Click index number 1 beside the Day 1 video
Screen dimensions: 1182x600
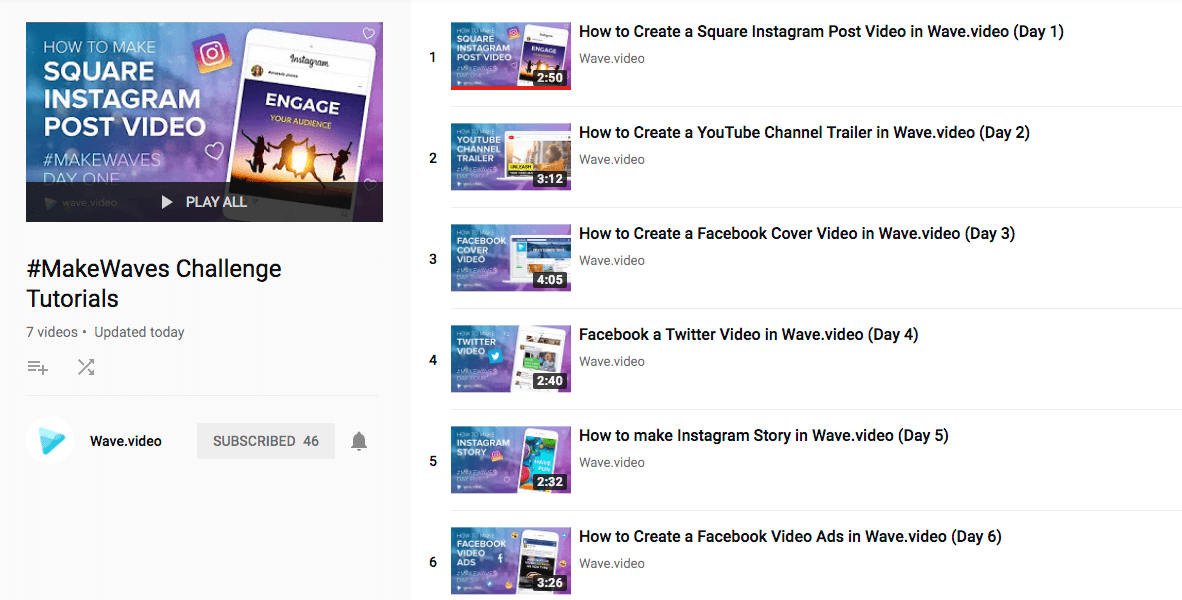point(433,57)
